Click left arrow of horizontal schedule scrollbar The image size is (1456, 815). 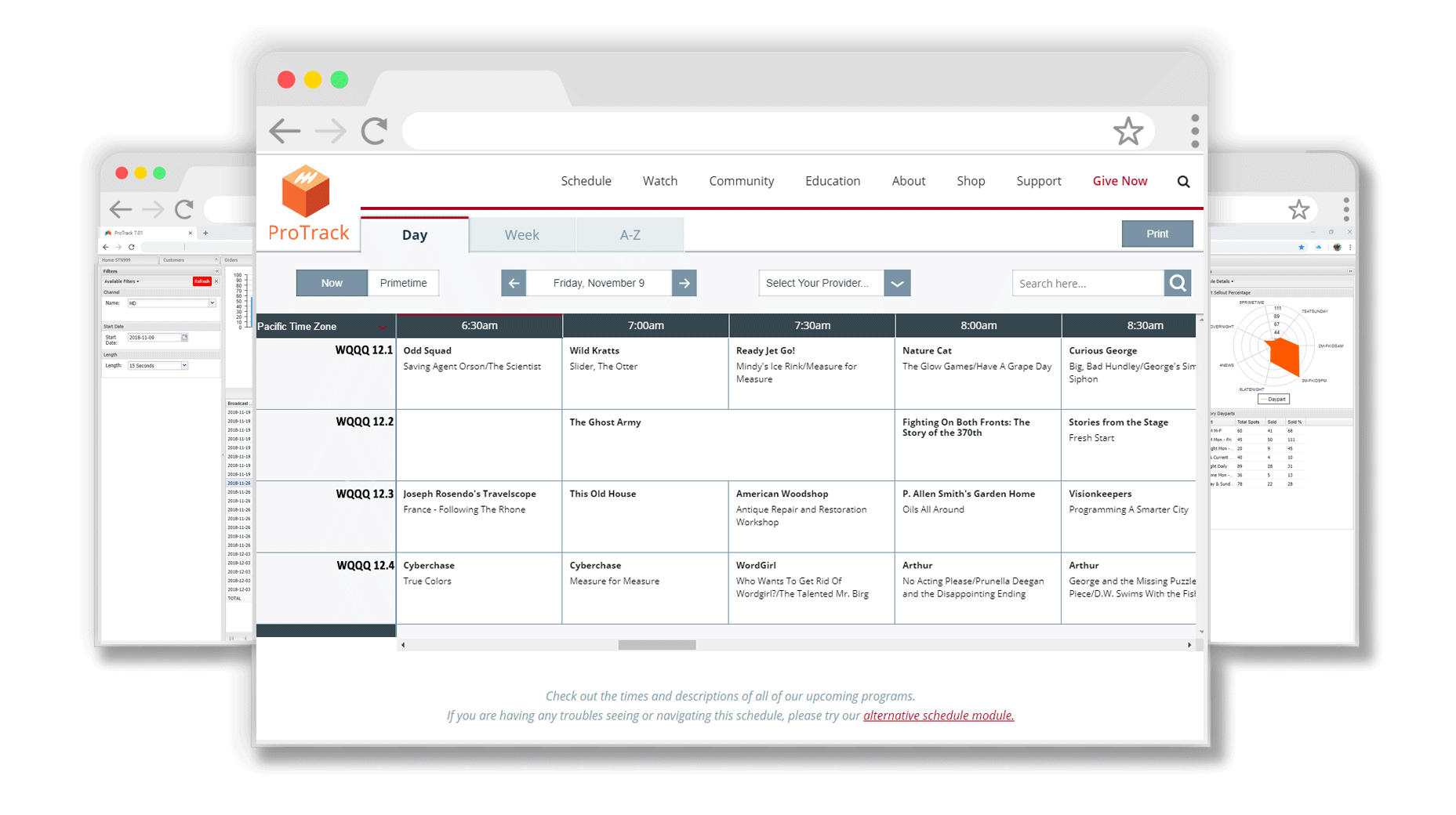403,645
